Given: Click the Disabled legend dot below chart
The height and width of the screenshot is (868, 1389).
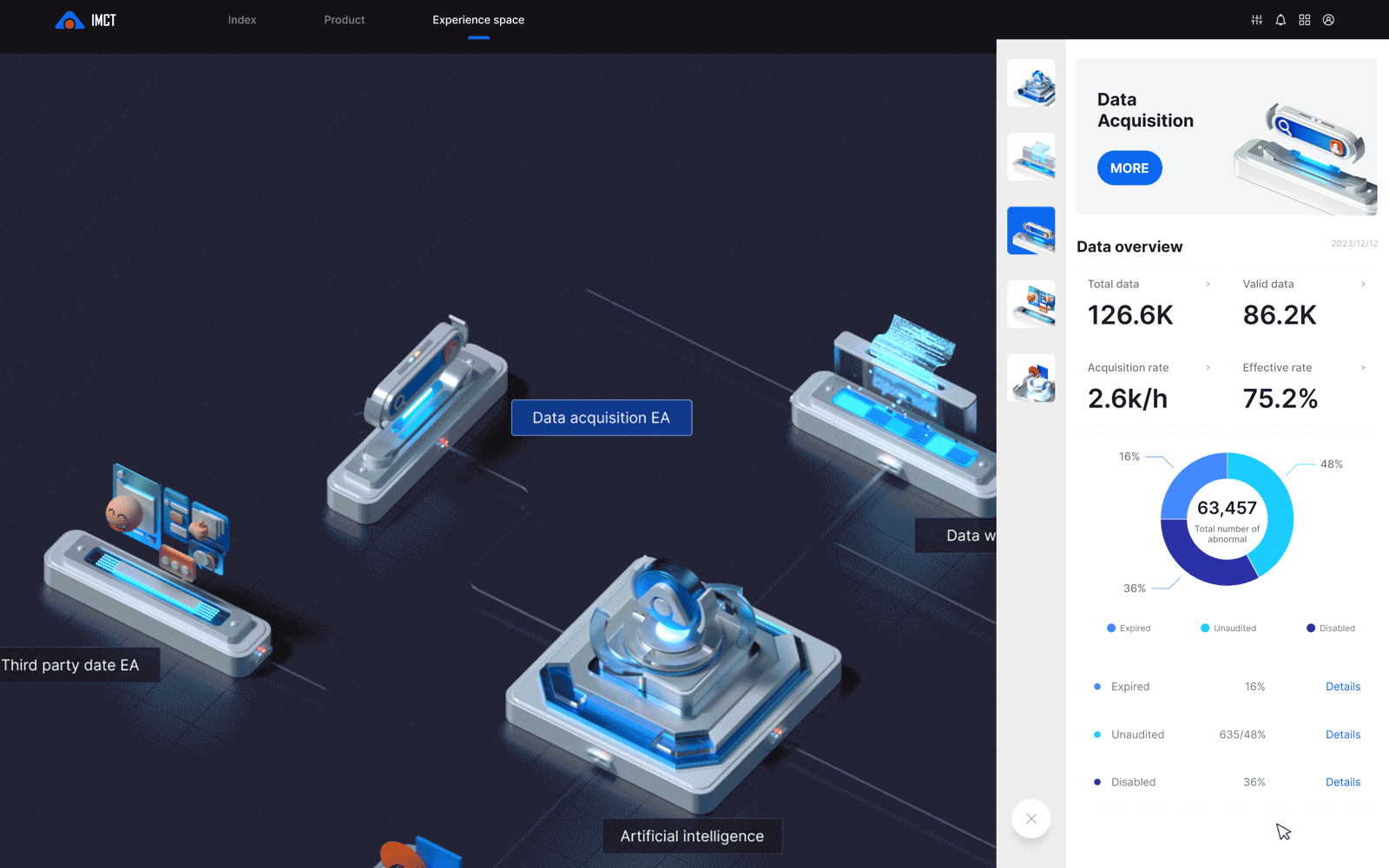Looking at the screenshot, I should point(1311,628).
